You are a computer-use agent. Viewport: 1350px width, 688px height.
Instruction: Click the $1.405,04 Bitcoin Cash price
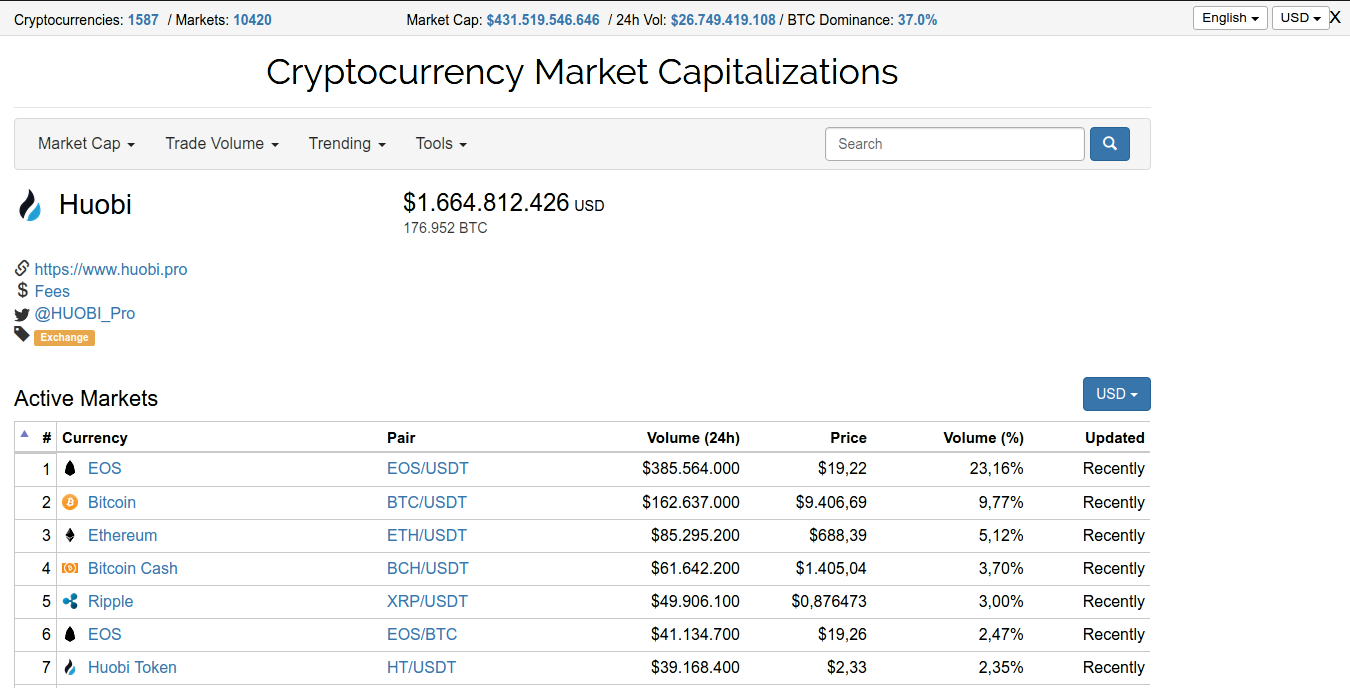pos(831,568)
